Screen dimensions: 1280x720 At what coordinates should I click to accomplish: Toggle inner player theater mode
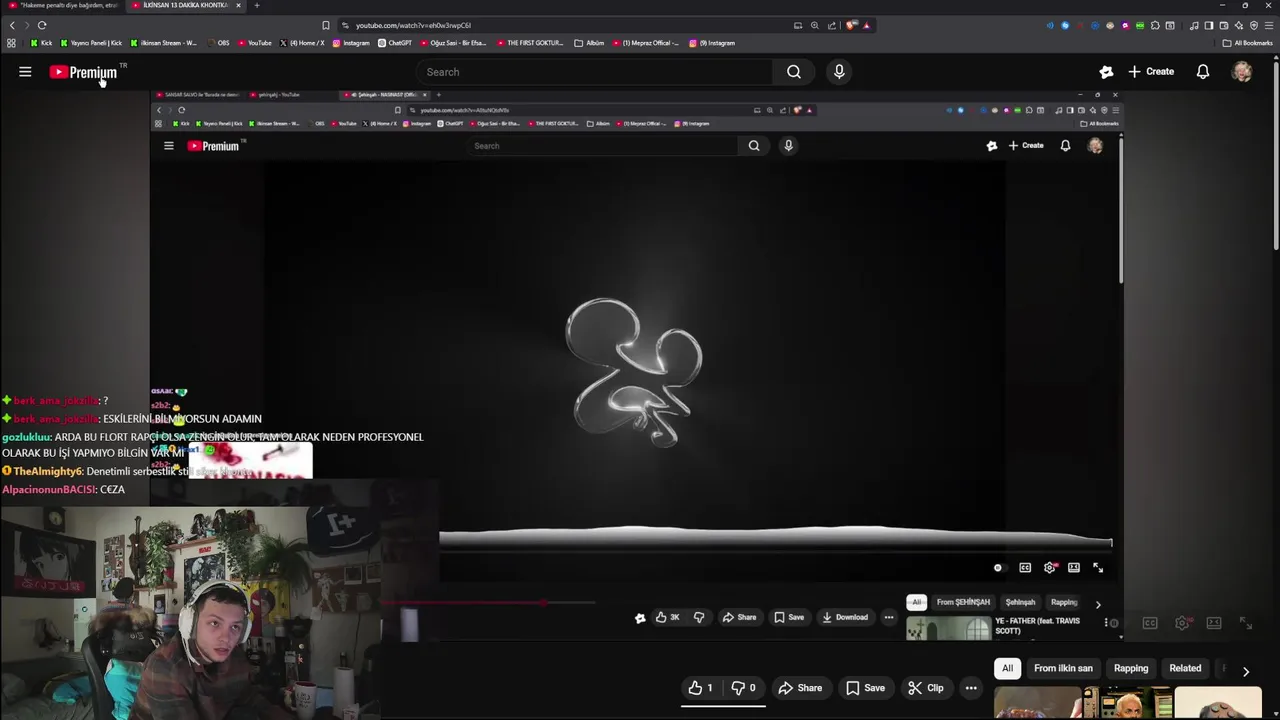(x=1074, y=568)
